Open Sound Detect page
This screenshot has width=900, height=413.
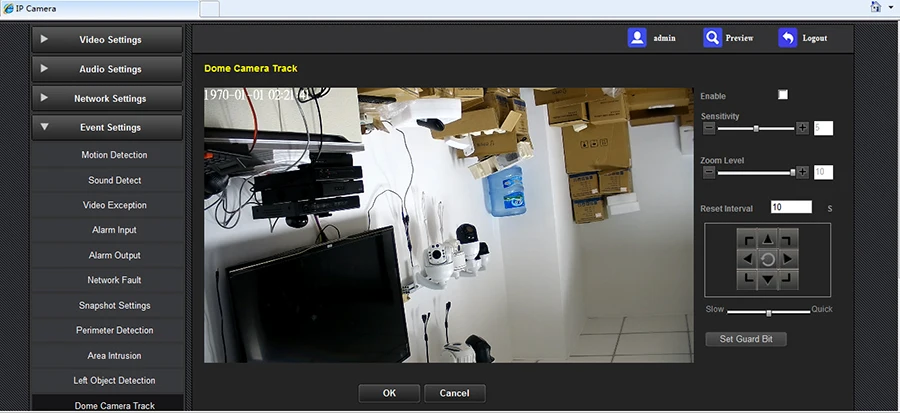108,180
